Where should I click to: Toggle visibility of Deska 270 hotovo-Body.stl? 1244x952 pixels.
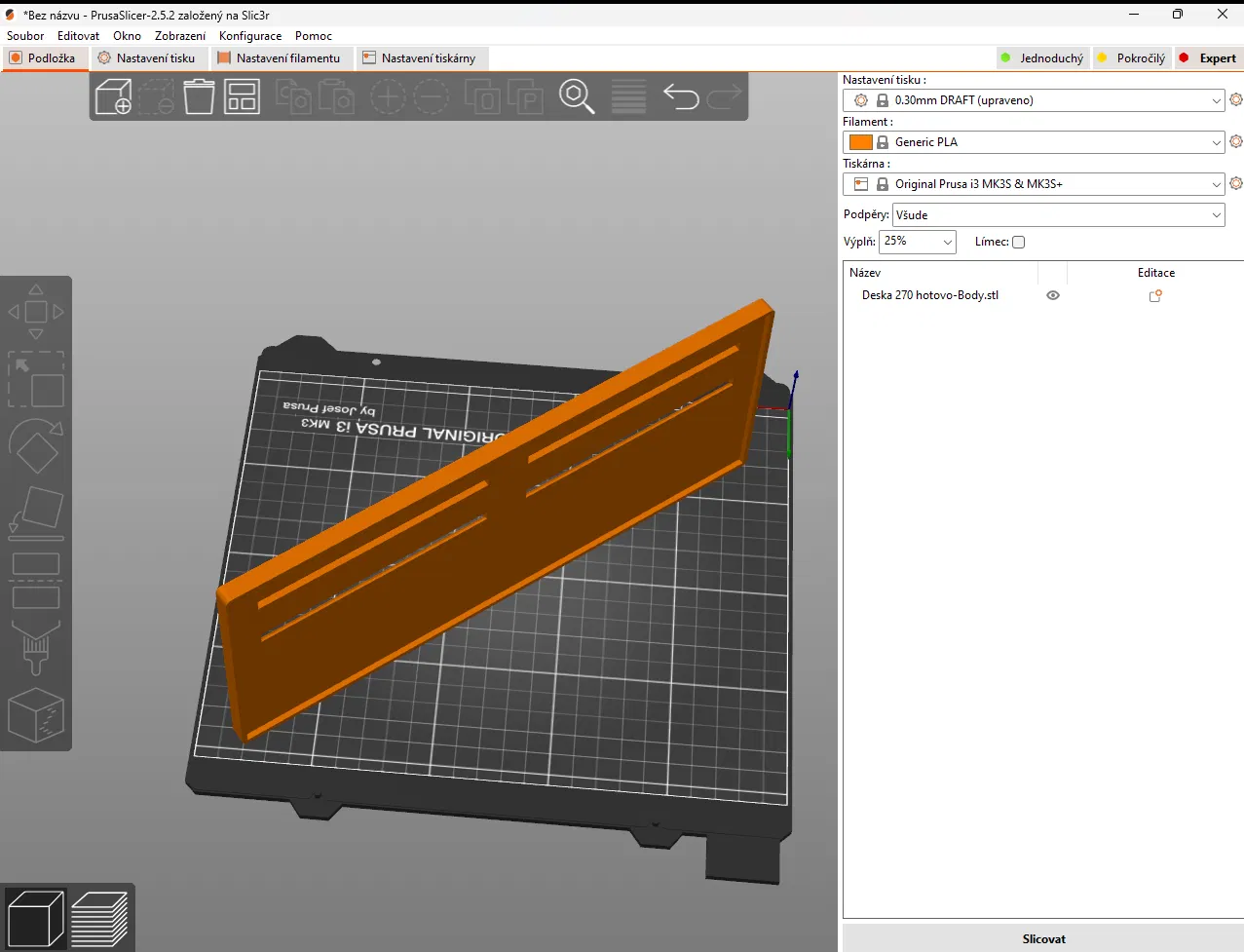coord(1052,295)
